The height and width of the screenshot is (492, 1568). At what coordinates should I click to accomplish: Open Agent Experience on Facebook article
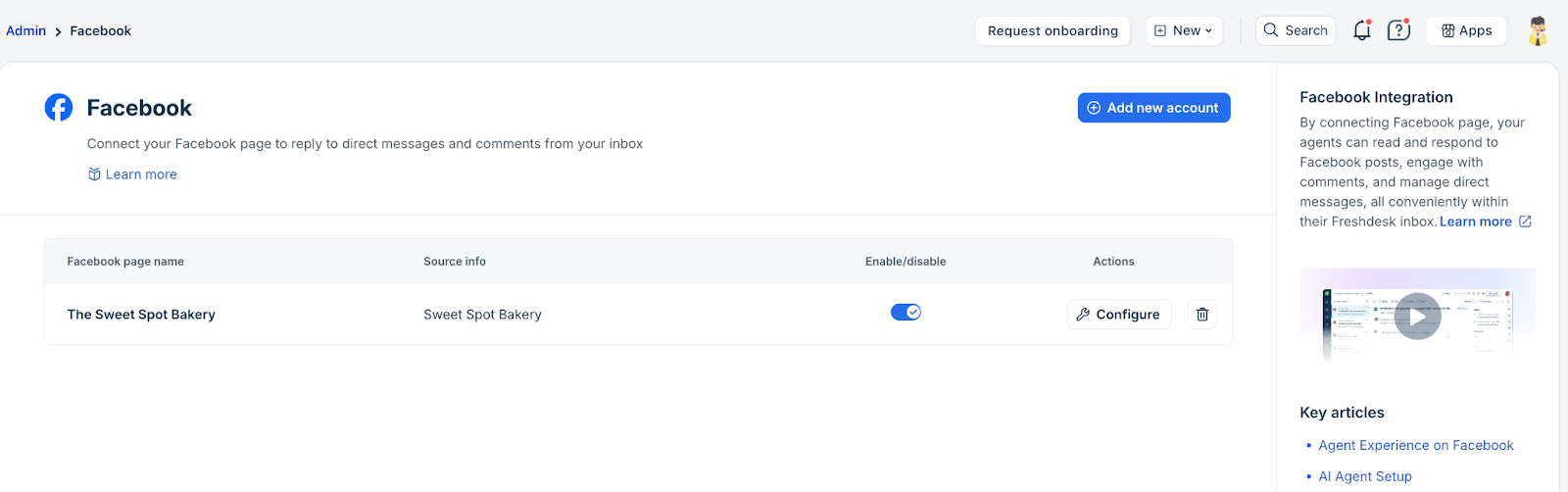(1416, 445)
